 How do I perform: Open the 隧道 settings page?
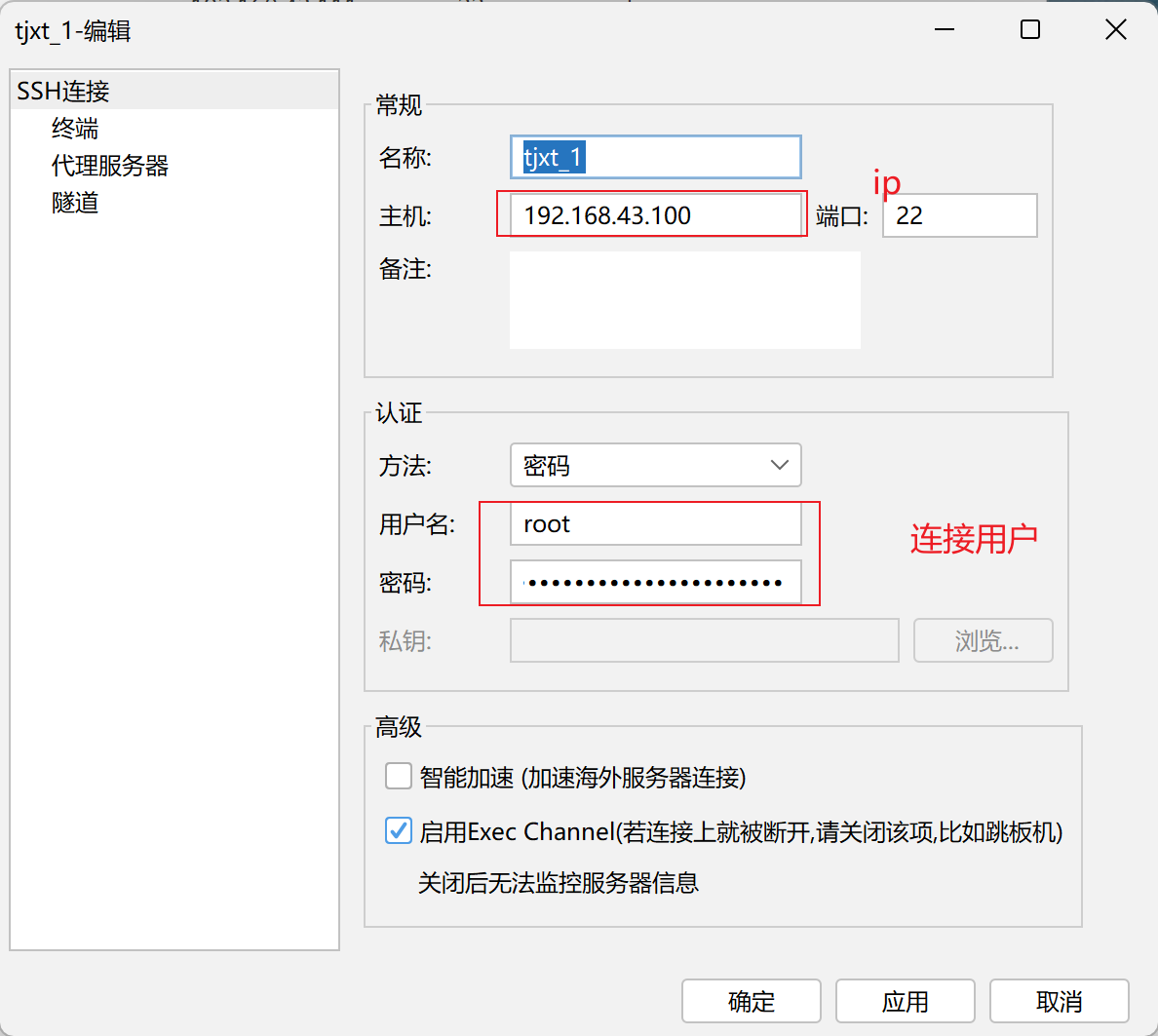coord(75,203)
